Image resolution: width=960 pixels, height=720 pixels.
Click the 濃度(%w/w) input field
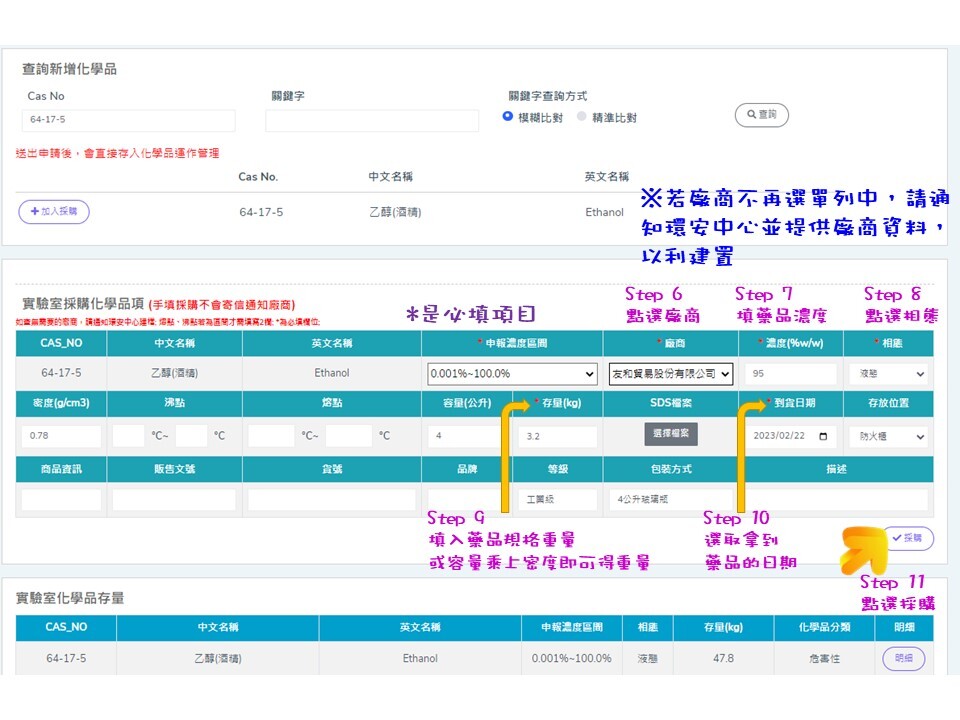pyautogui.click(x=790, y=374)
